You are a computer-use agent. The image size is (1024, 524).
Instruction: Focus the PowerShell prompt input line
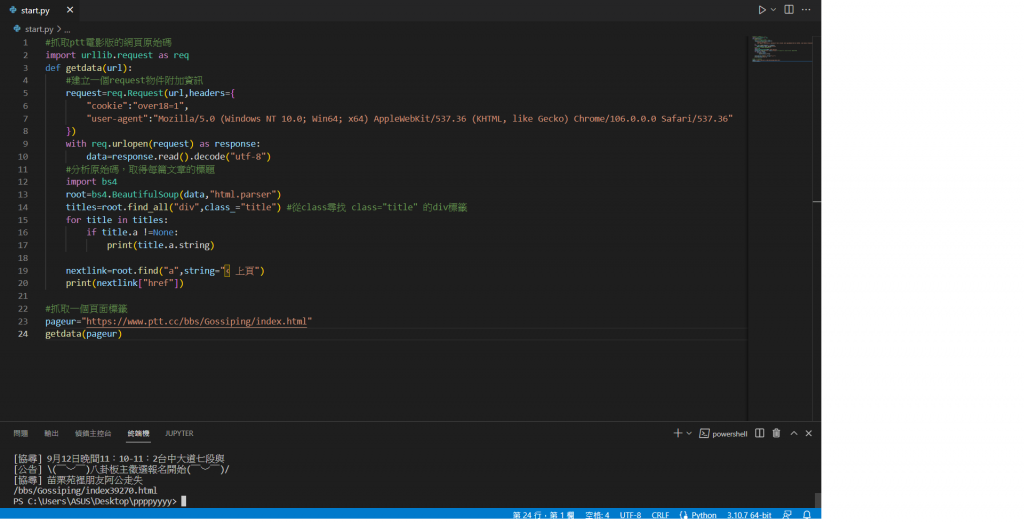coord(99,501)
